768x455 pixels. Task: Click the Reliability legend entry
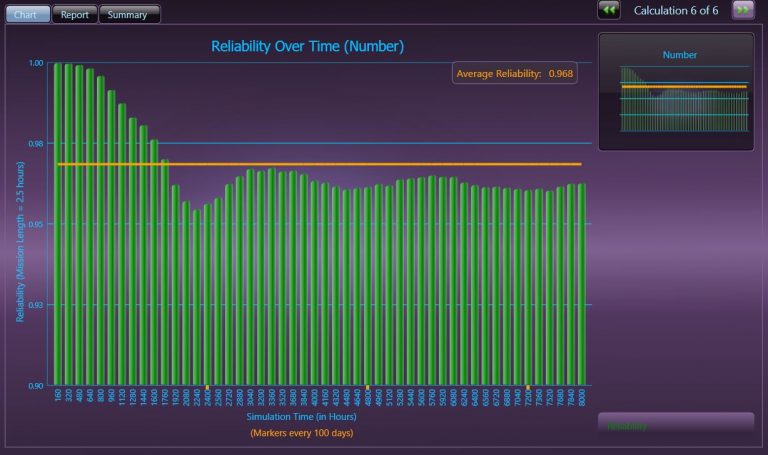tap(676, 422)
